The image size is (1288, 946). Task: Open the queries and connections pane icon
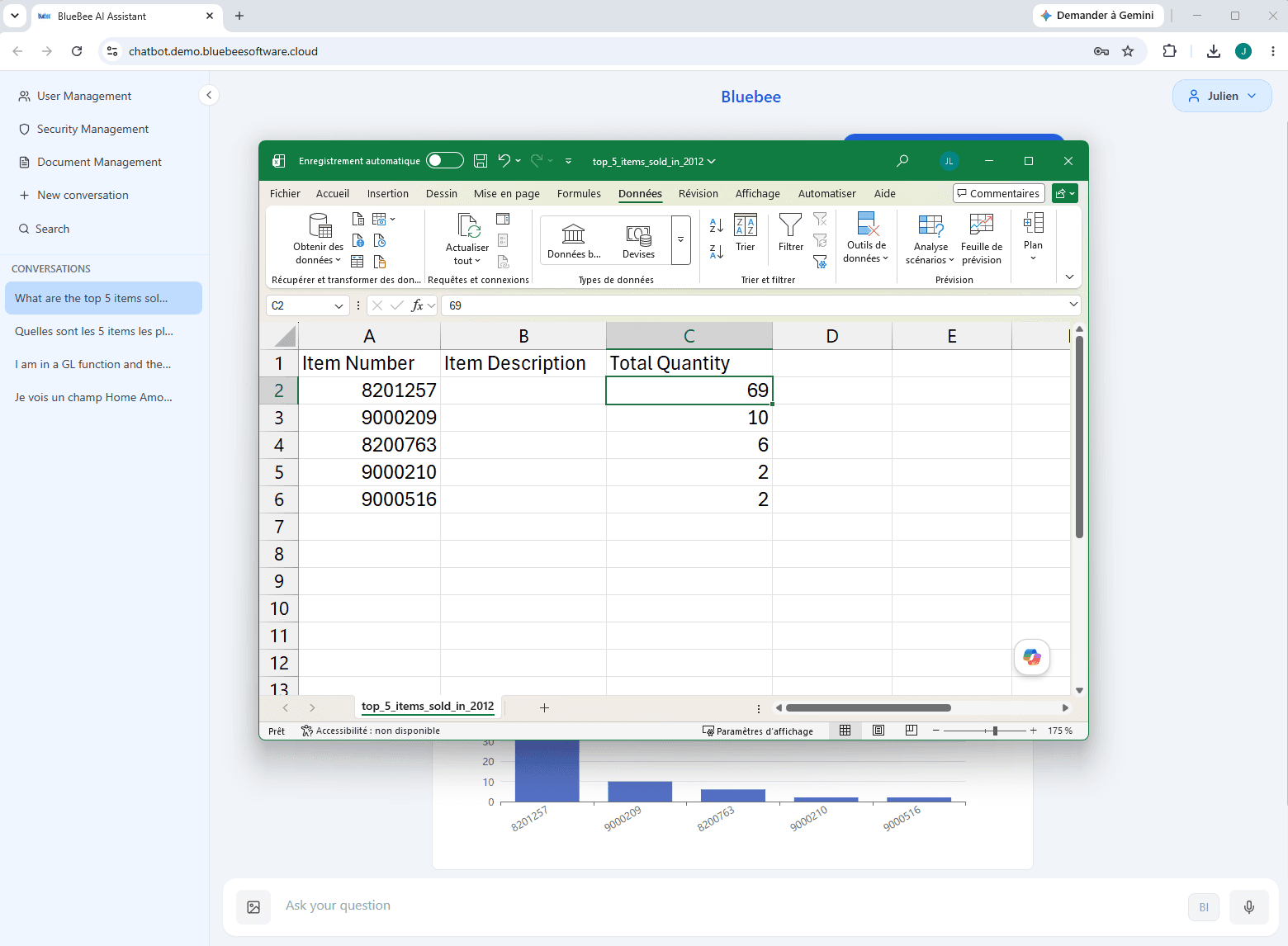(x=503, y=219)
